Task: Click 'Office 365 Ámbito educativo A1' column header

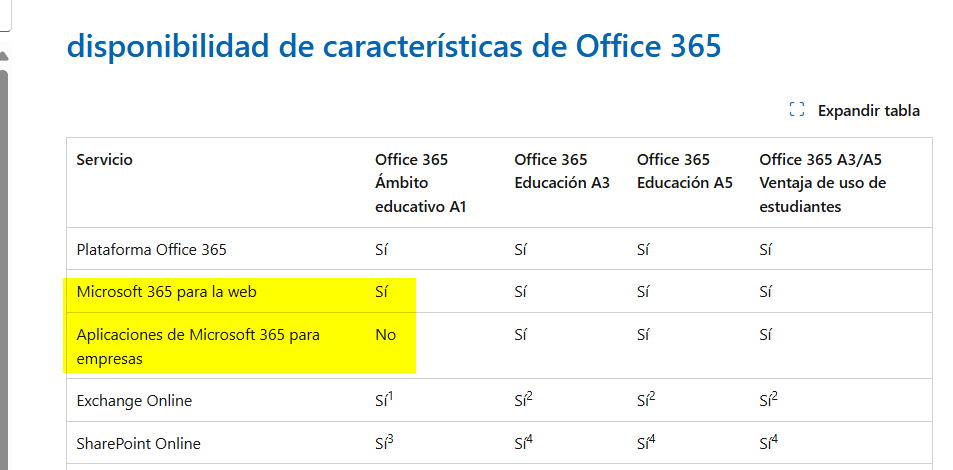Action: [420, 183]
